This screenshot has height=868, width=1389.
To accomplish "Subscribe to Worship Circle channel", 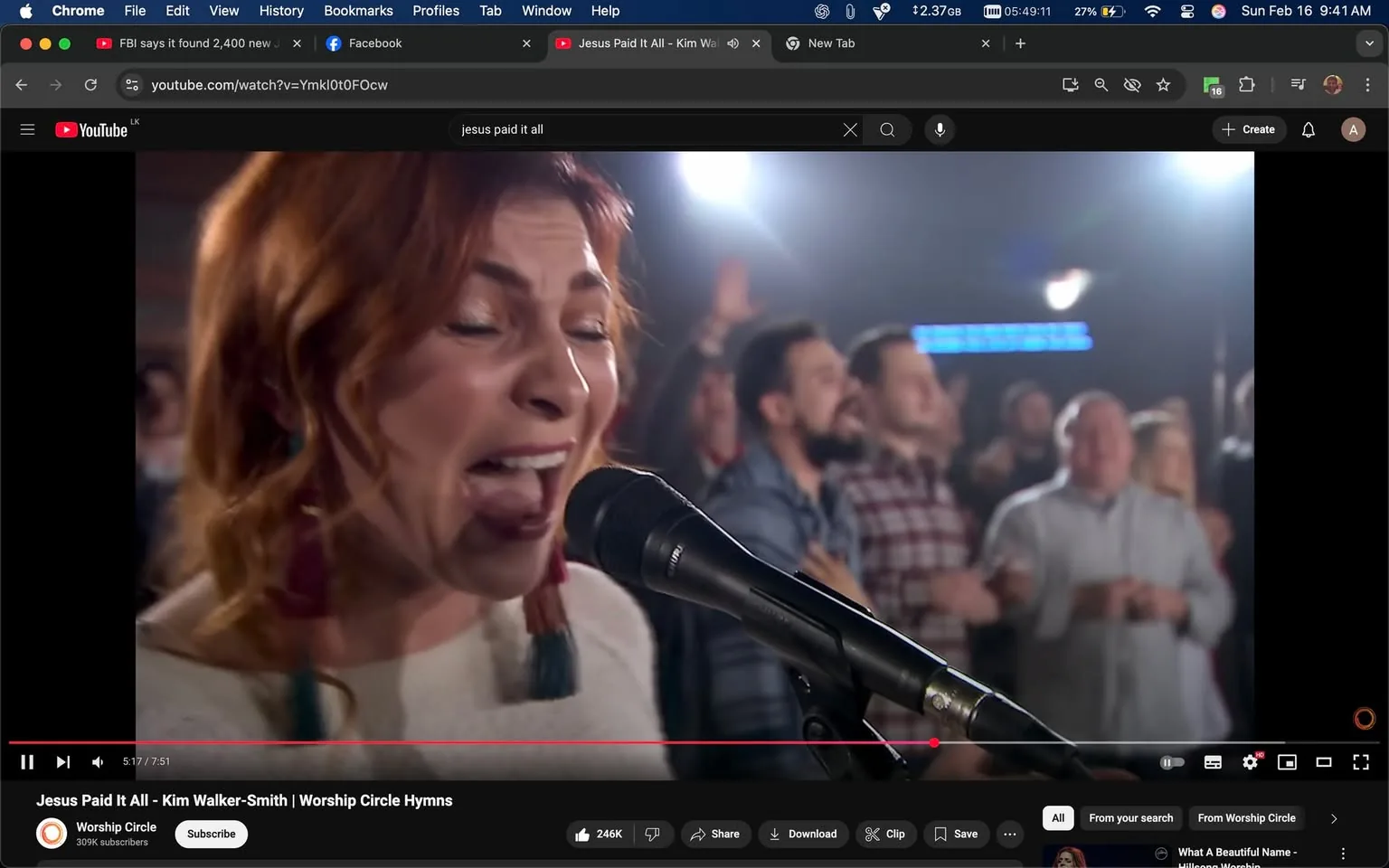I will pyautogui.click(x=211, y=834).
